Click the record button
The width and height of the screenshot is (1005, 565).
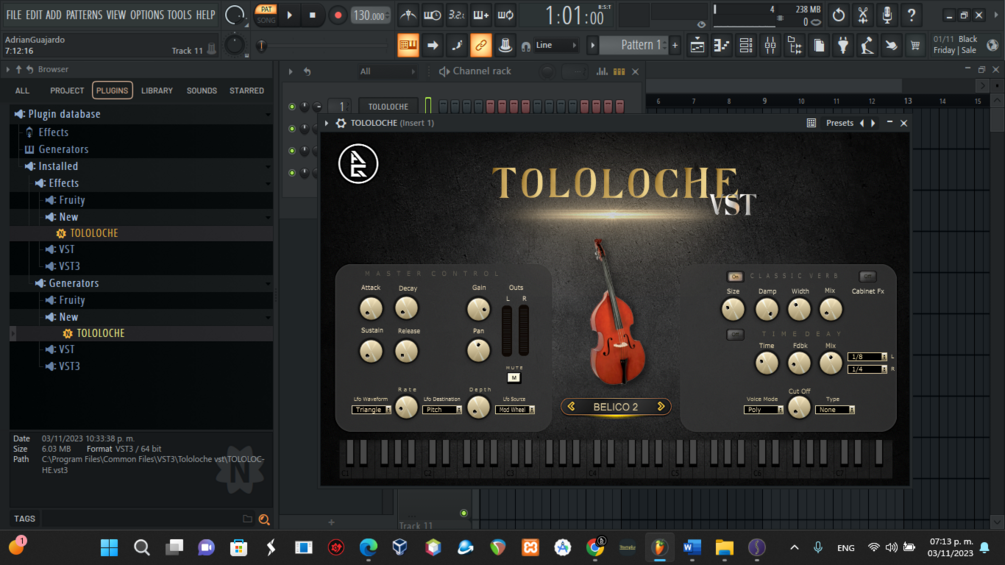coord(338,15)
